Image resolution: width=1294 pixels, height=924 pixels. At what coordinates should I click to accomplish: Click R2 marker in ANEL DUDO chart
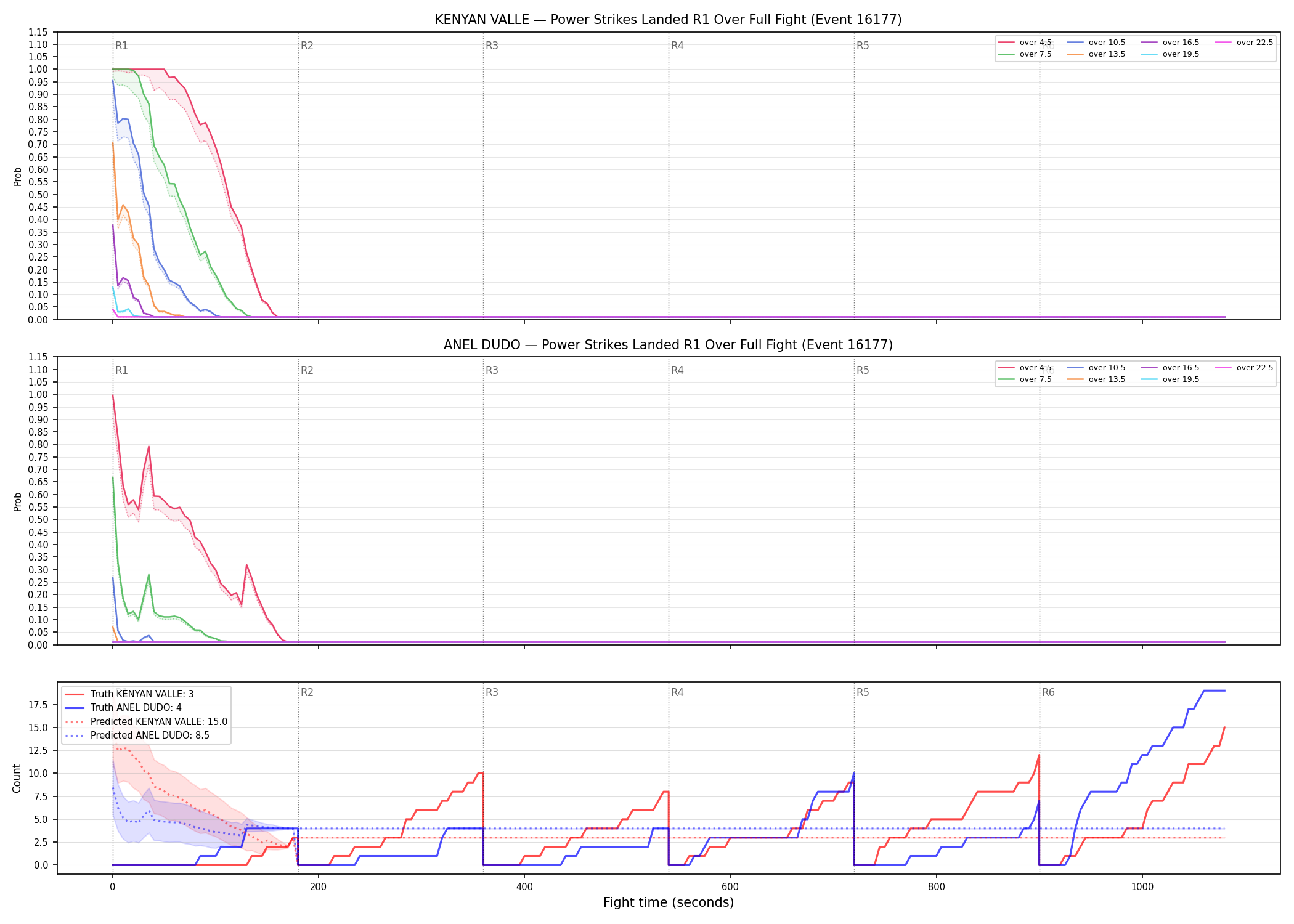[x=307, y=370]
